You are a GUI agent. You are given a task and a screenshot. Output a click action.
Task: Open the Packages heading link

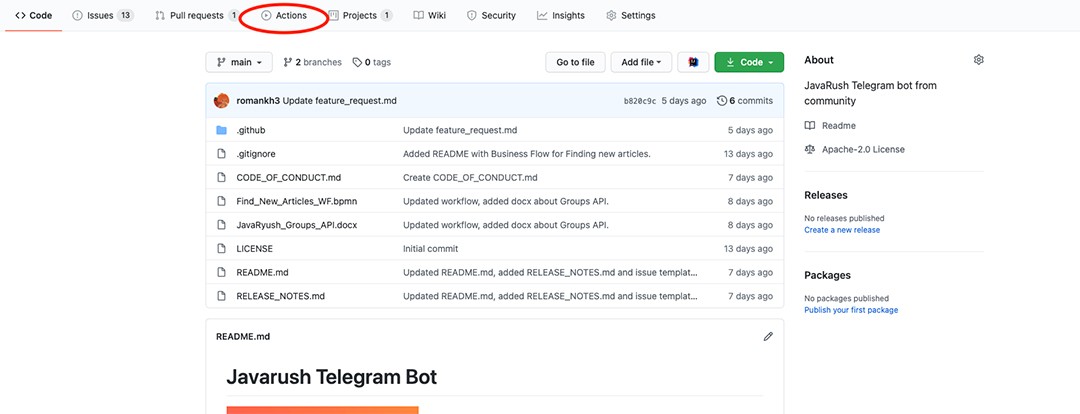pyautogui.click(x=827, y=275)
